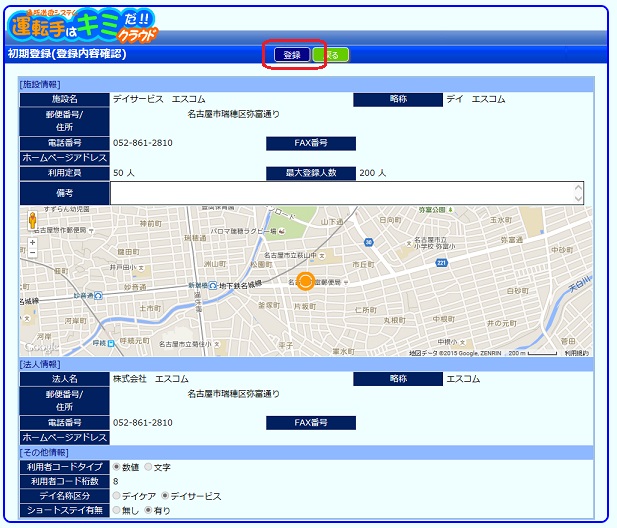Zoom in the map with the plus button

(x=33, y=243)
